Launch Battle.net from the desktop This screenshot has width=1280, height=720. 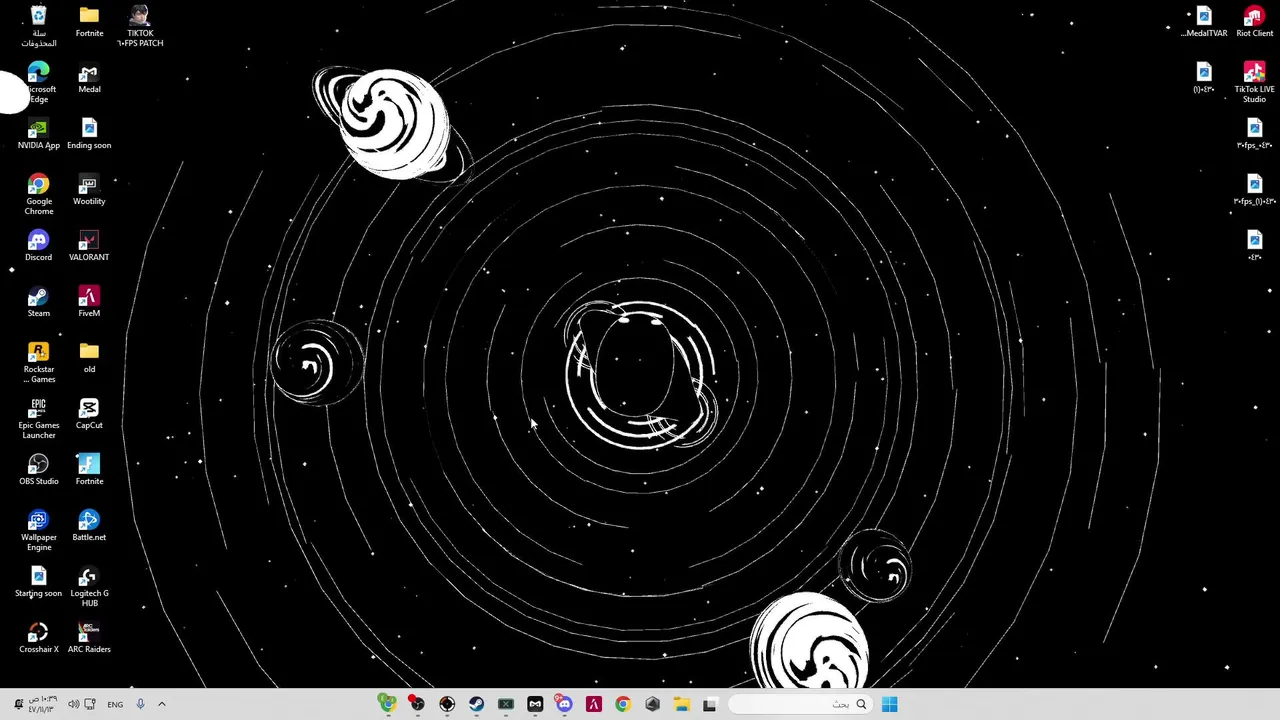point(89,526)
